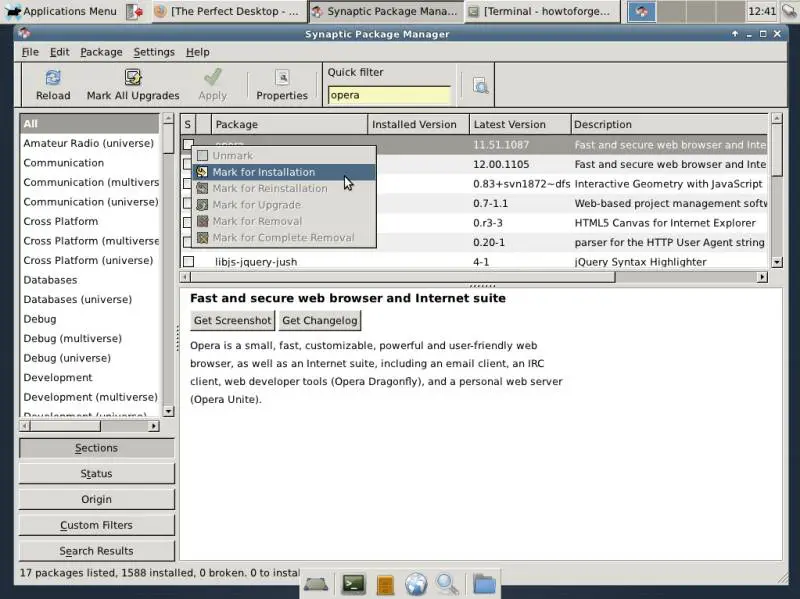Open the blue folder icon in bottom panel
This screenshot has width=800, height=599.
tap(484, 584)
